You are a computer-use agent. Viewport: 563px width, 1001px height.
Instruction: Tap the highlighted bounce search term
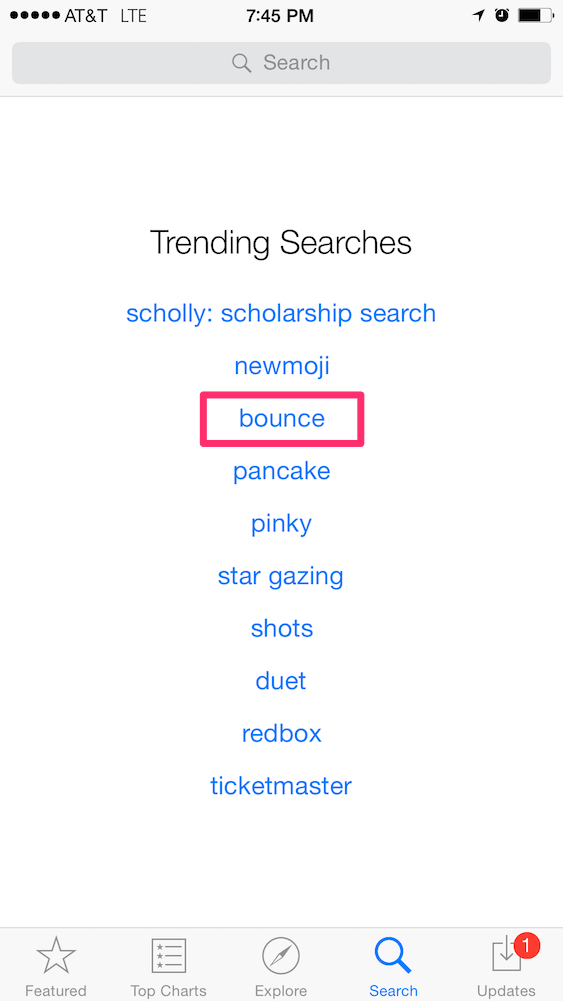[x=282, y=419]
